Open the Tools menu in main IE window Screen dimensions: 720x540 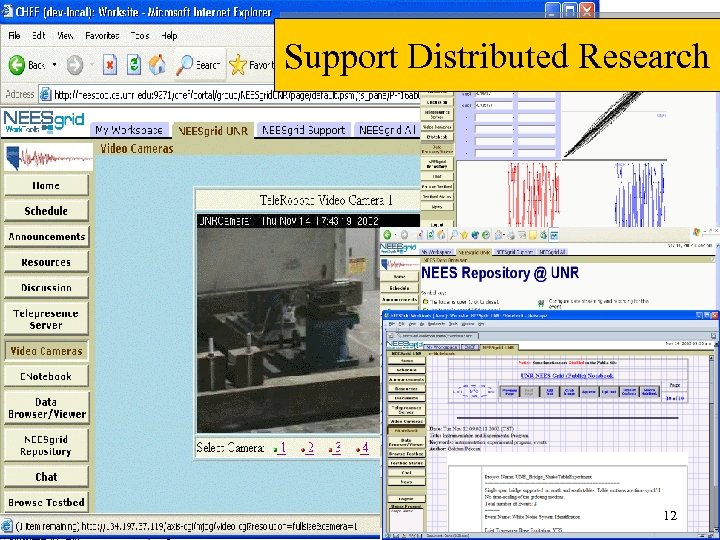pos(140,35)
